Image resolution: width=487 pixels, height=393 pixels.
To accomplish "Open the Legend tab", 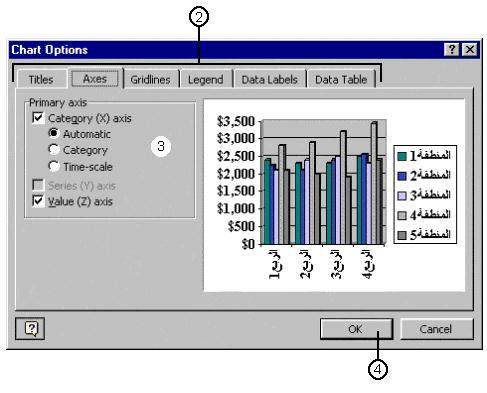I will click(x=206, y=80).
